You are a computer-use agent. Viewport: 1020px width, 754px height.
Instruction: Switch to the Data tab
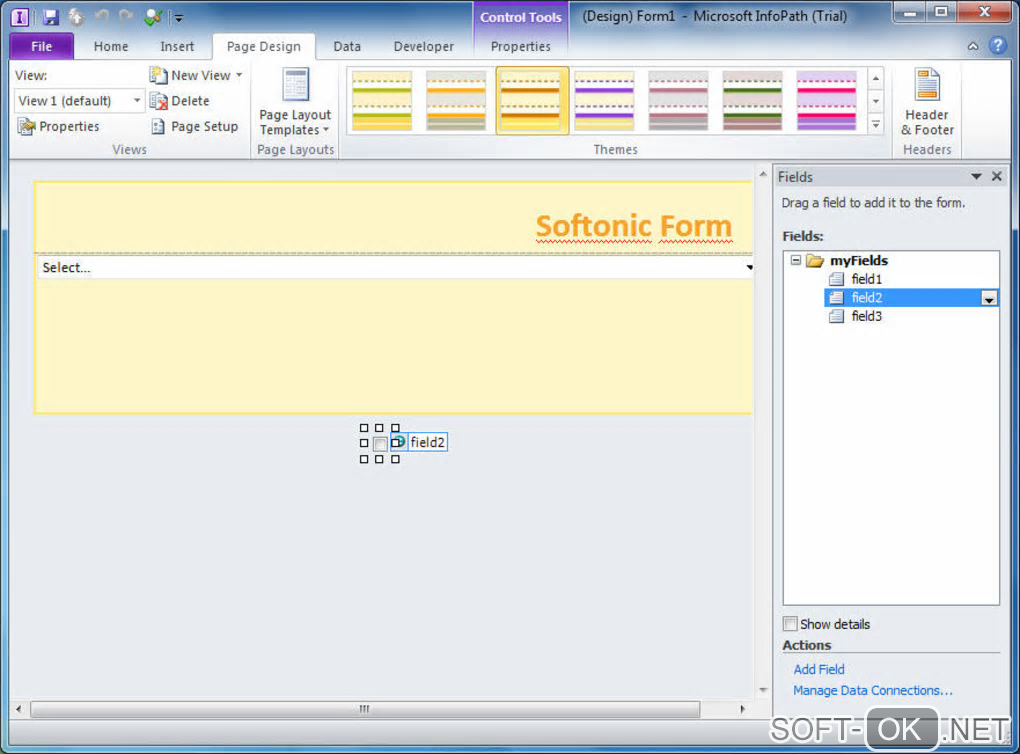(x=347, y=46)
